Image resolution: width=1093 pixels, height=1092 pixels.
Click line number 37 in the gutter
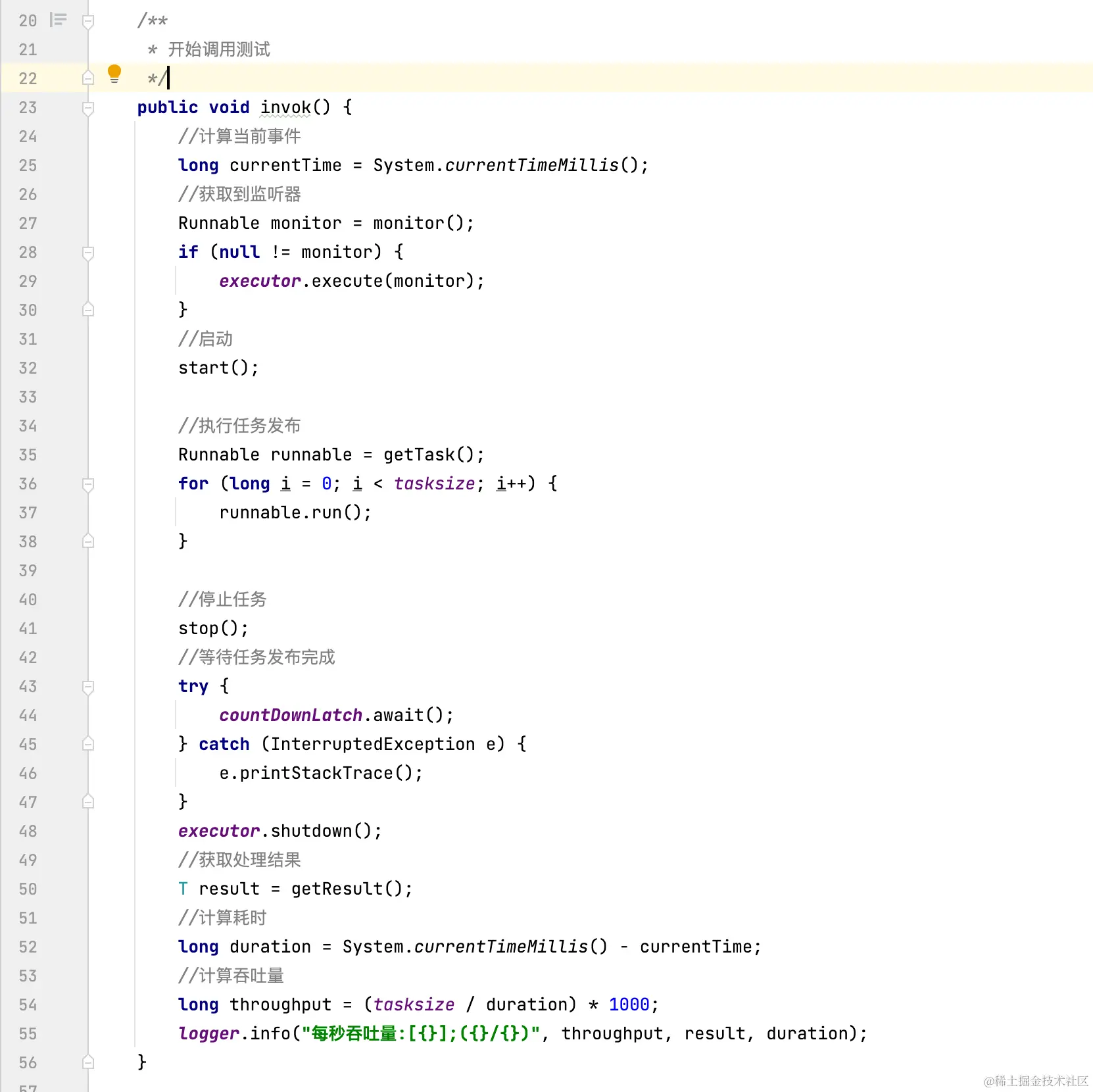28,512
